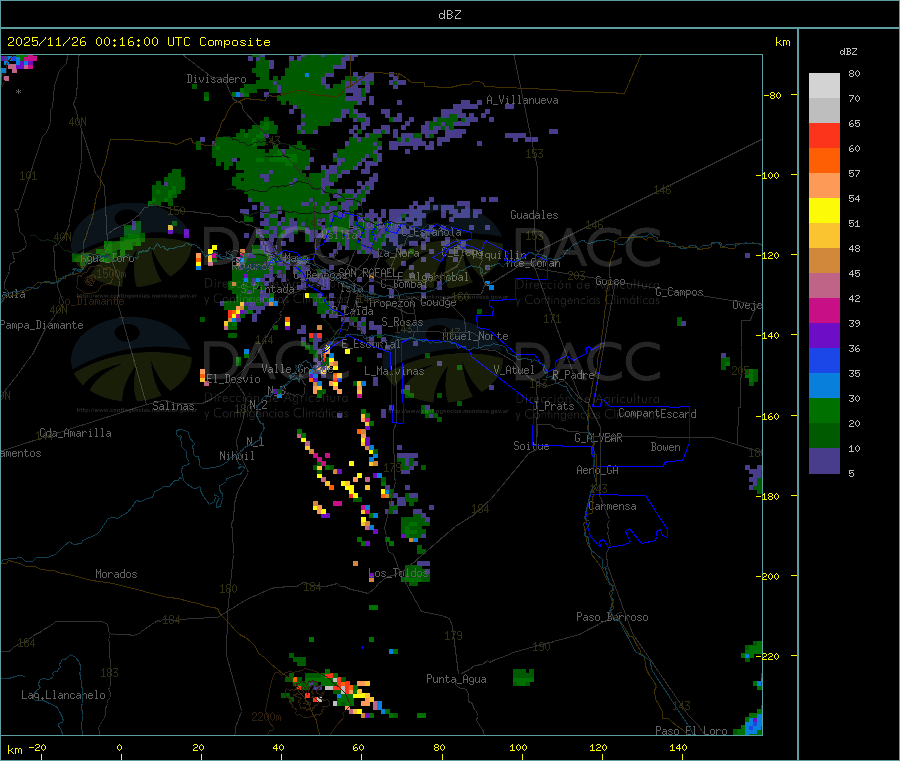Click the 'CompantEscard' map label
The height and width of the screenshot is (761, 900).
tap(657, 414)
